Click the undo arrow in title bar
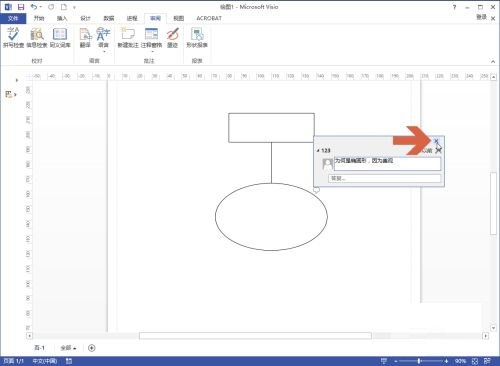The image size is (500, 366). point(34,7)
